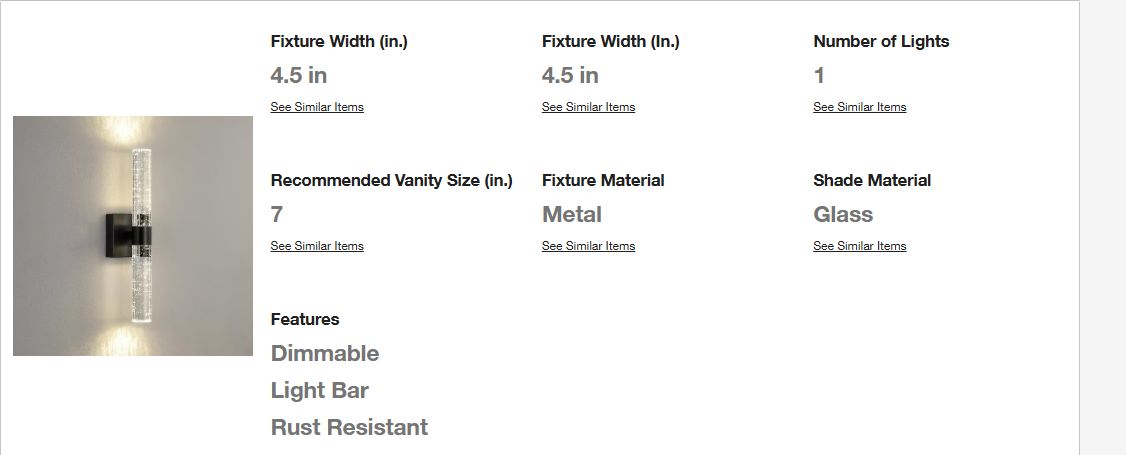Click the capitalized Fixture Width (In.) heading
The height and width of the screenshot is (455, 1126).
(x=610, y=42)
